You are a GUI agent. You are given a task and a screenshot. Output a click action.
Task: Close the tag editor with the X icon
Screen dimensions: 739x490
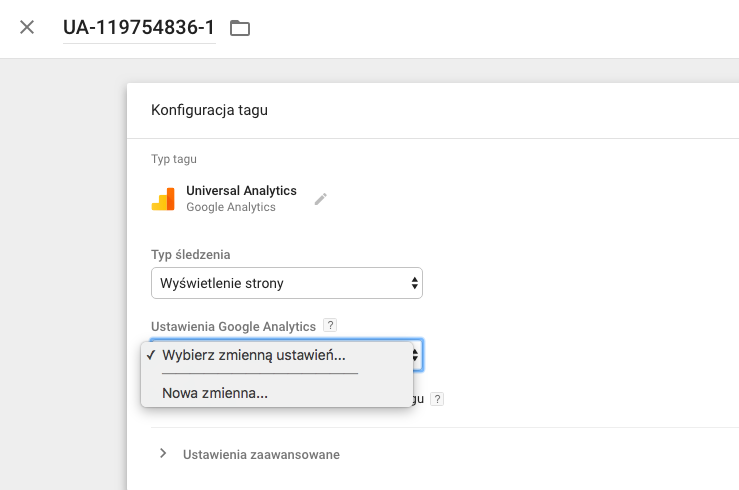[27, 27]
